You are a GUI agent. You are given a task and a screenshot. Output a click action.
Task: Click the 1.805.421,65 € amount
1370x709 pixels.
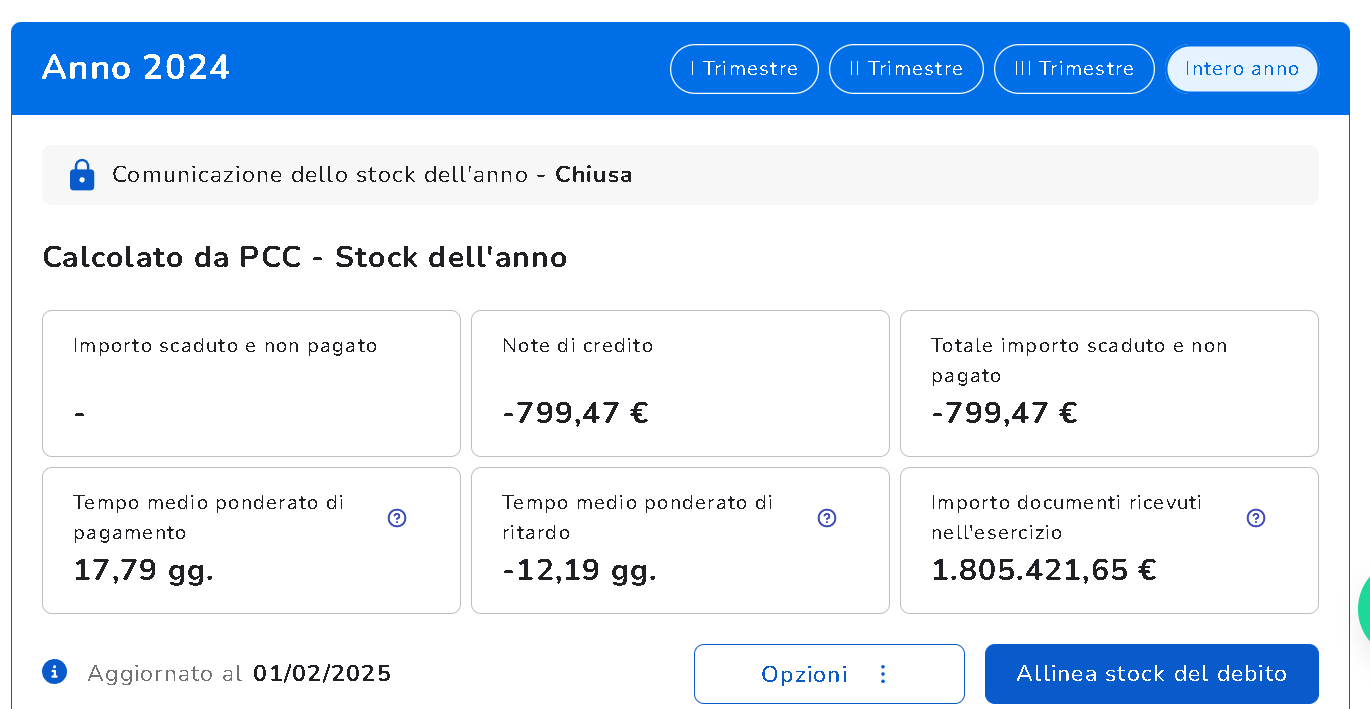(x=1044, y=570)
